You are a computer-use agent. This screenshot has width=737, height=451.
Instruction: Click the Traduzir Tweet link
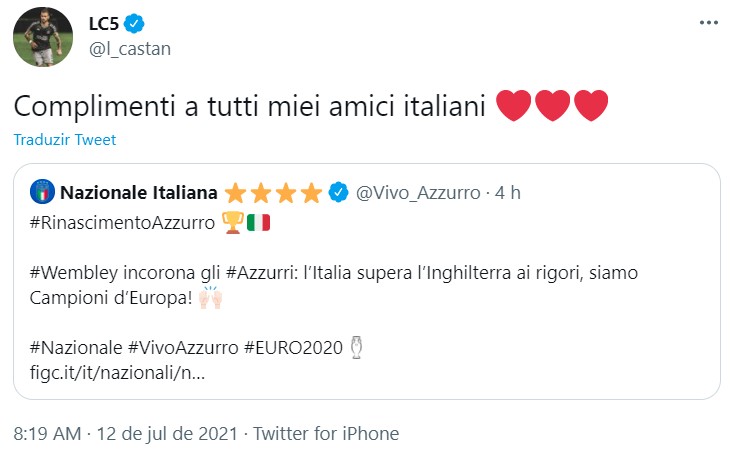65,139
